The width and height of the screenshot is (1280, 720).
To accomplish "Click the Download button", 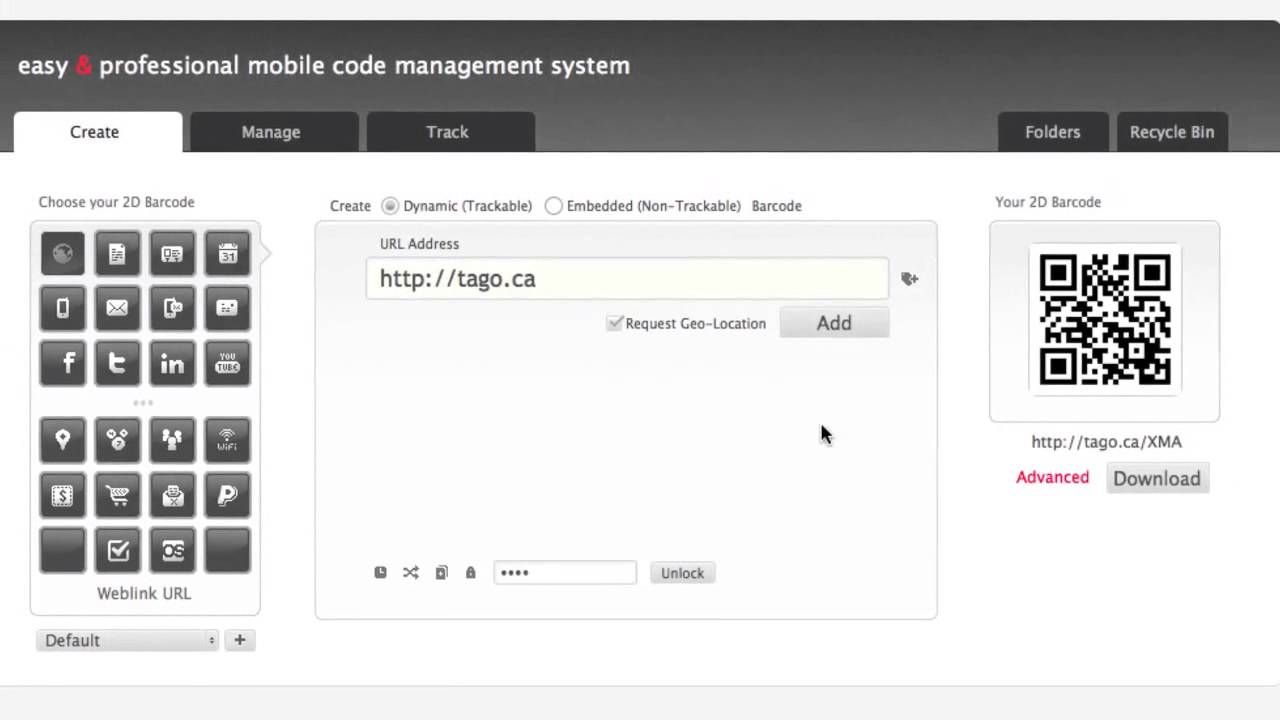I will pos(1157,478).
